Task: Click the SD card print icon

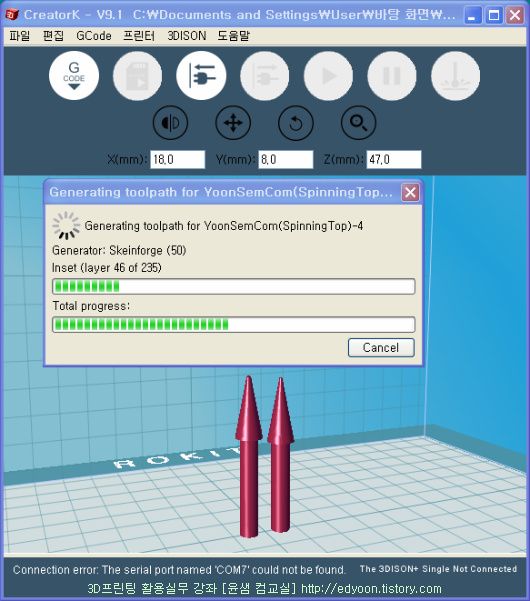Action: coord(138,76)
